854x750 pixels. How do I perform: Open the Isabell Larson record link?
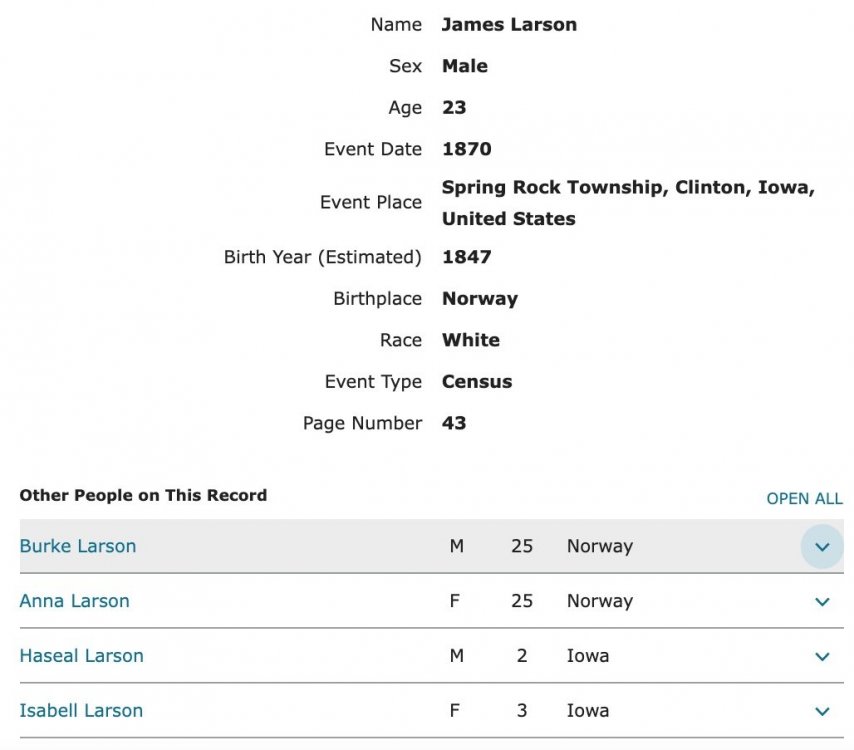(x=81, y=710)
